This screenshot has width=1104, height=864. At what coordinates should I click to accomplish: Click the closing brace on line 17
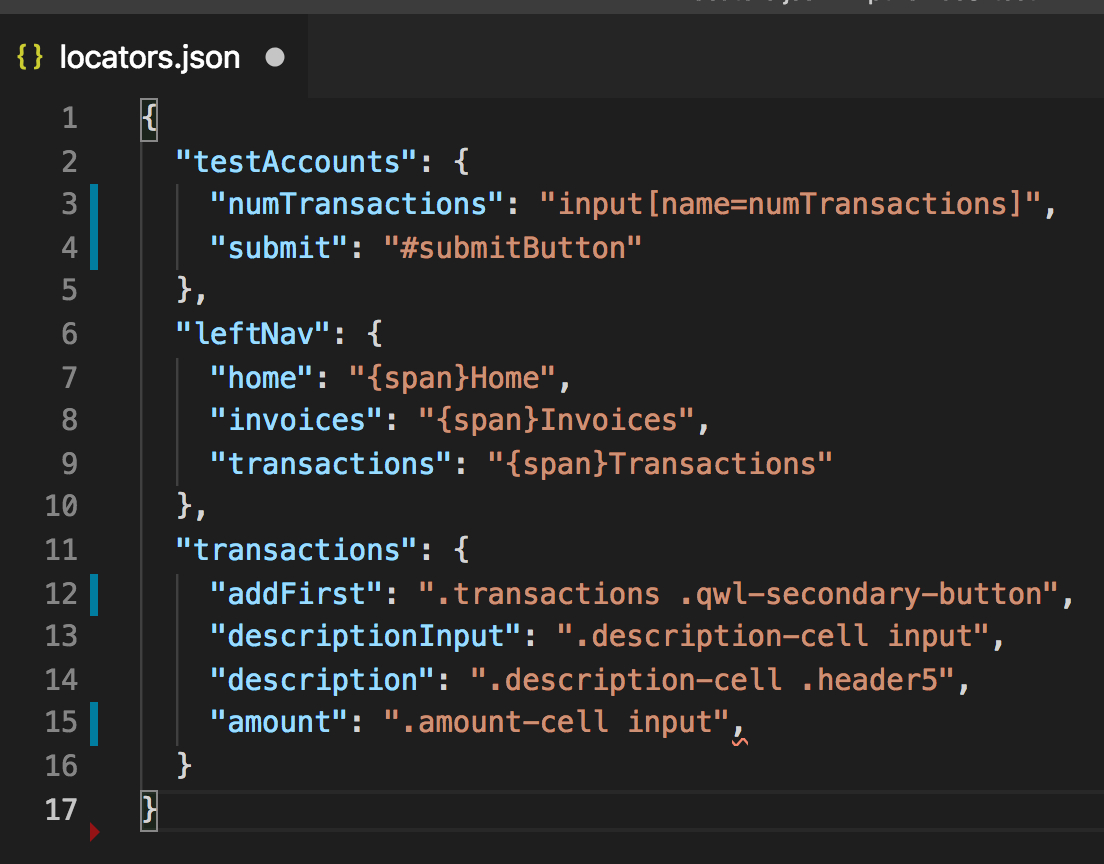click(x=150, y=809)
